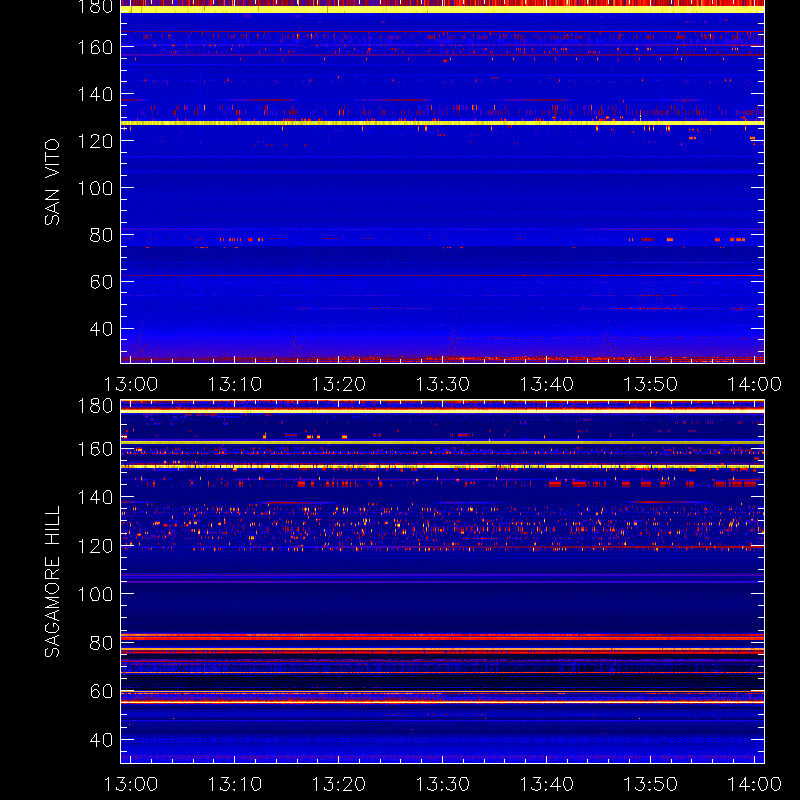Click 13:30 under the Sagamore Hill plot
This screenshot has width=800, height=800.
click(x=443, y=784)
